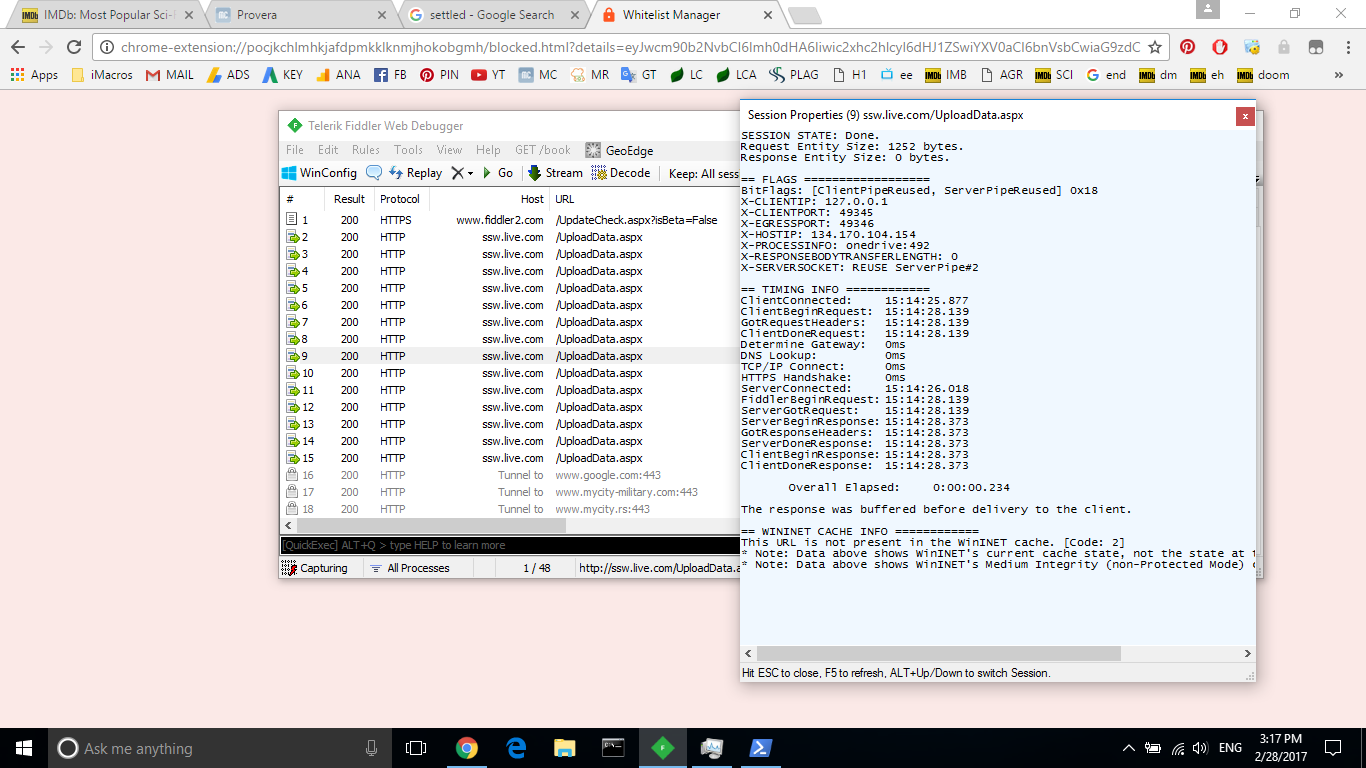Viewport: 1366px width, 768px height.
Task: Click the QuickExec command input box
Action: [510, 545]
